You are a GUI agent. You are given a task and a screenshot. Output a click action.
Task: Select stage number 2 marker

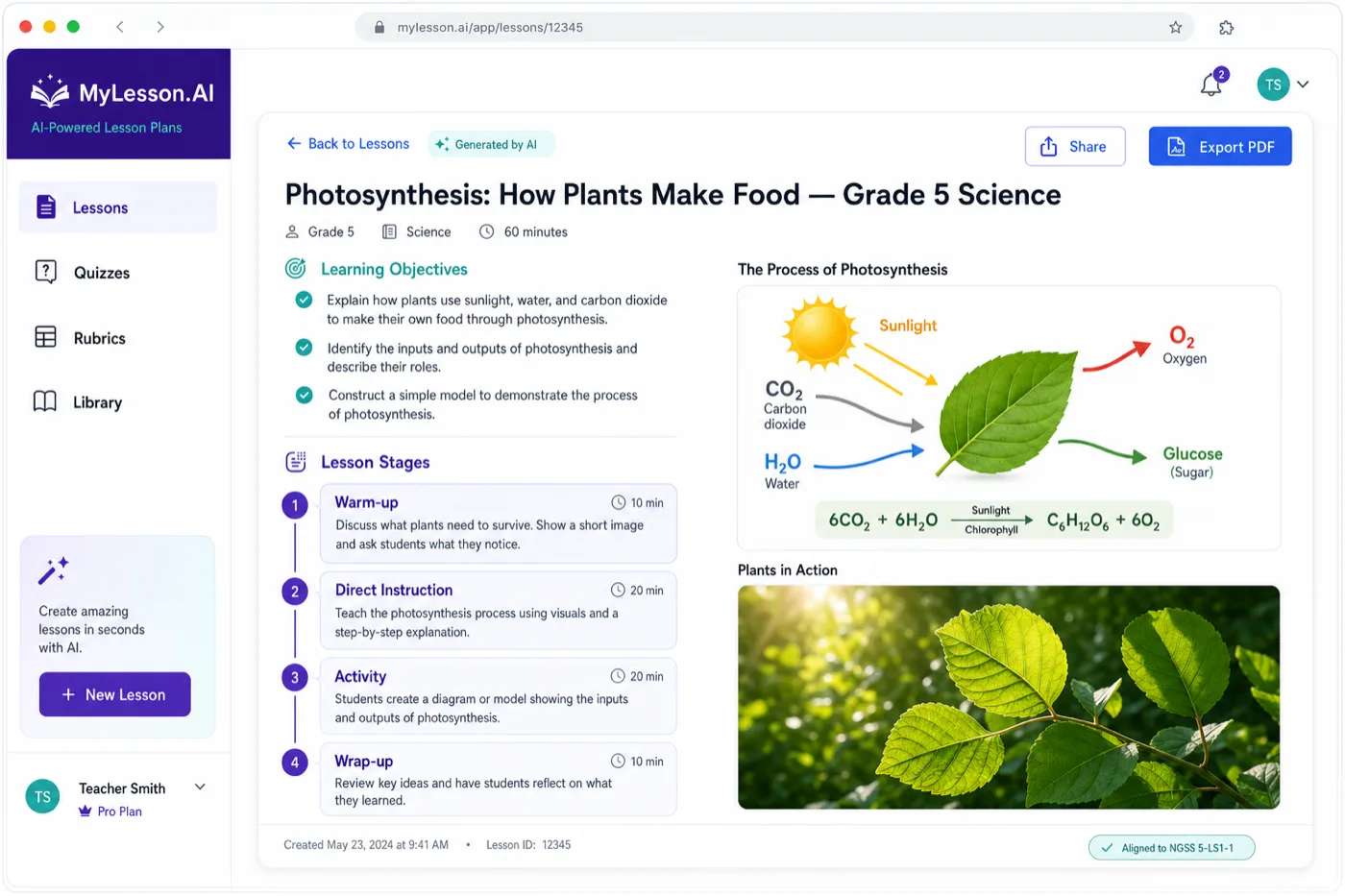point(295,592)
